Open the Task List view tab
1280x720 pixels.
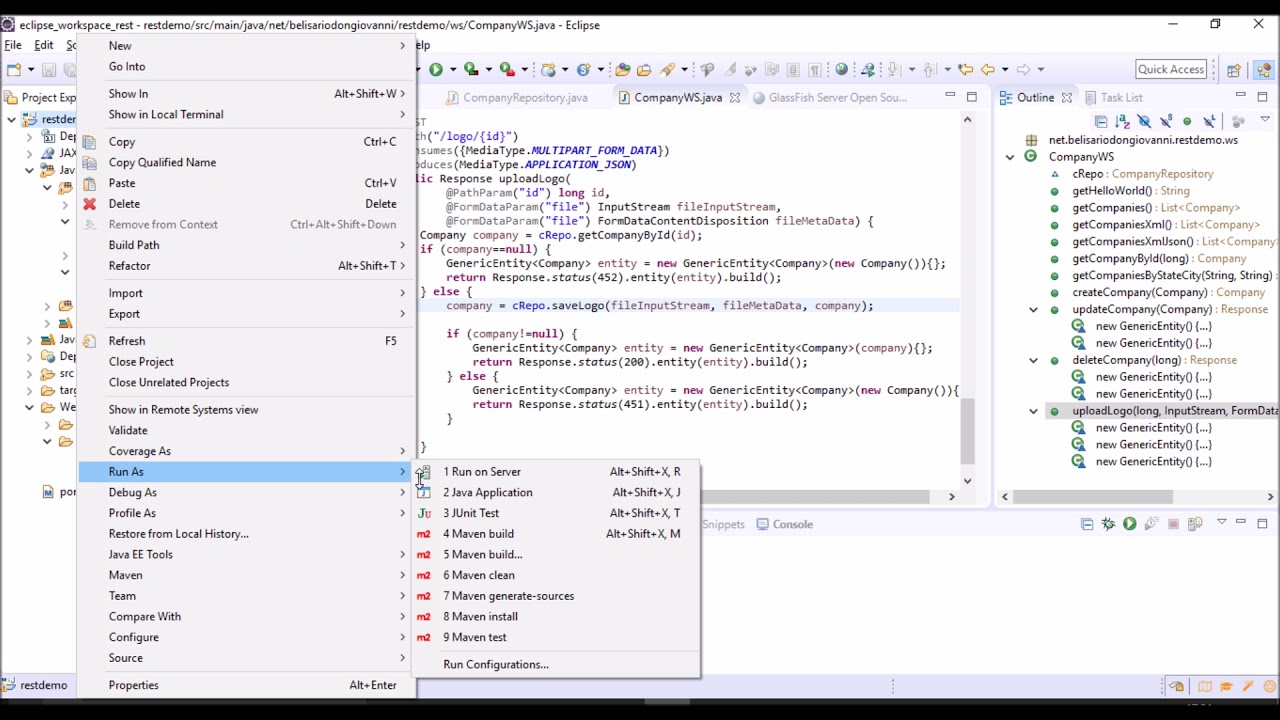(x=1111, y=97)
